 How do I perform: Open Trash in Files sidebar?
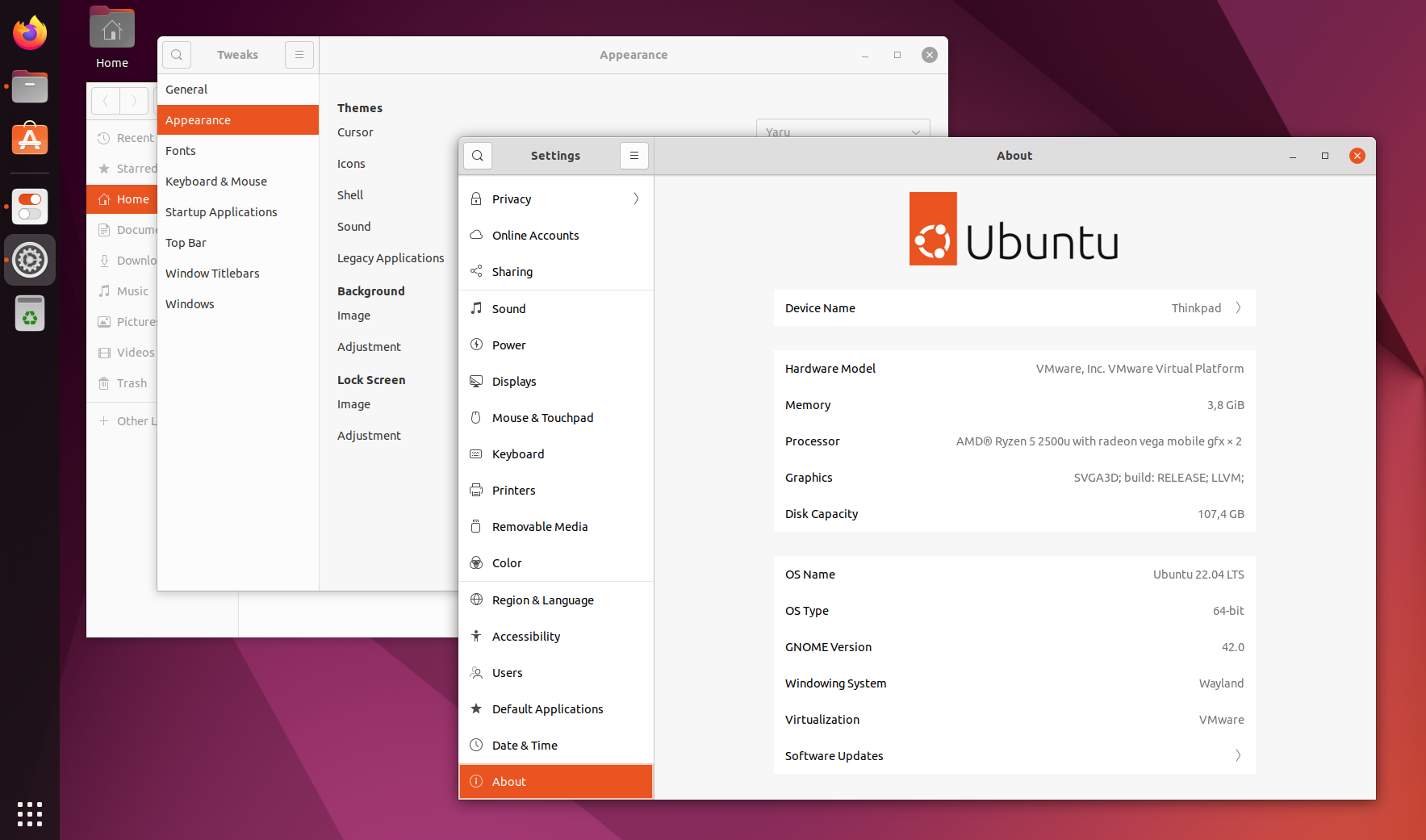point(132,382)
